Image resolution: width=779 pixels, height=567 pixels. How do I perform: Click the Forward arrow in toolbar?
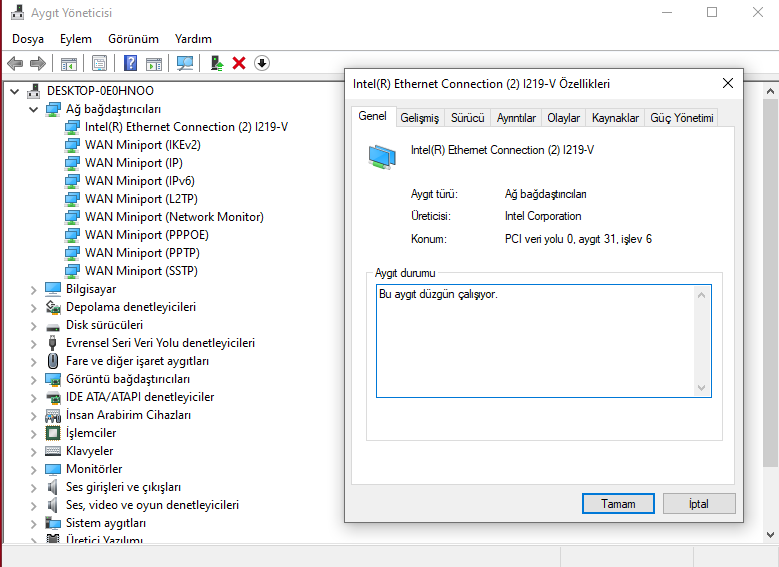(x=38, y=64)
